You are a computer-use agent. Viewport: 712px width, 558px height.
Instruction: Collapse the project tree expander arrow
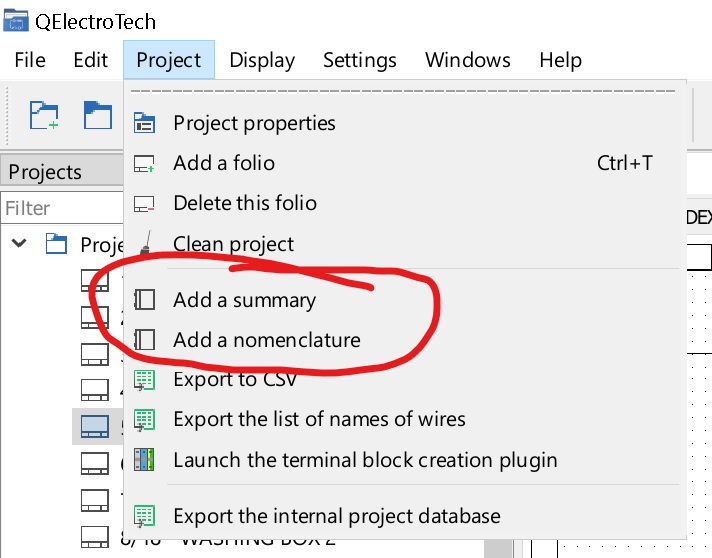(19, 244)
